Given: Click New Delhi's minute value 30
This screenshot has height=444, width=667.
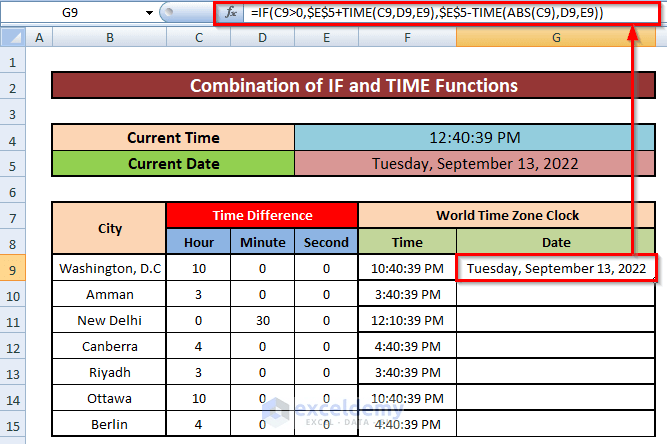Looking at the screenshot, I should click(x=262, y=320).
